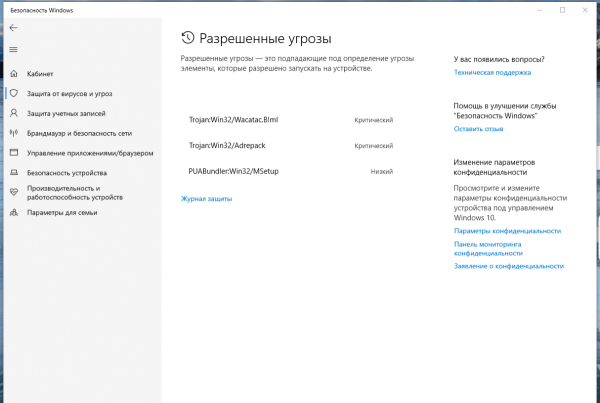The width and height of the screenshot is (600, 403).
Task: Select threat PUABundler:Win32/MSetup
Action: point(233,171)
